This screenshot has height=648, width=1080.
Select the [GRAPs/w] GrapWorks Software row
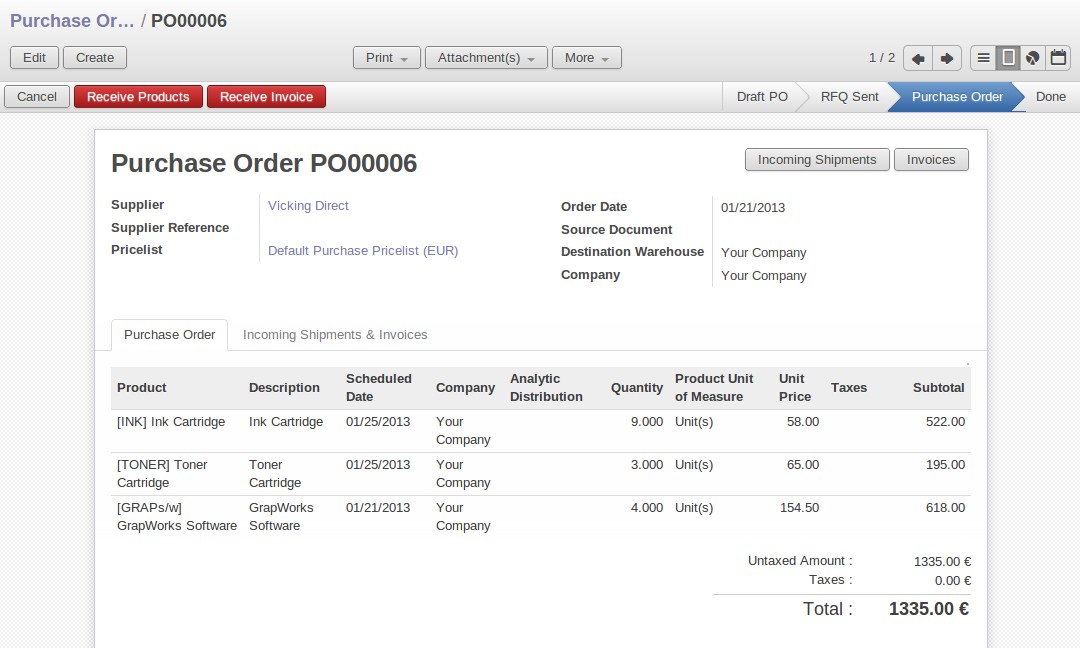[x=541, y=516]
